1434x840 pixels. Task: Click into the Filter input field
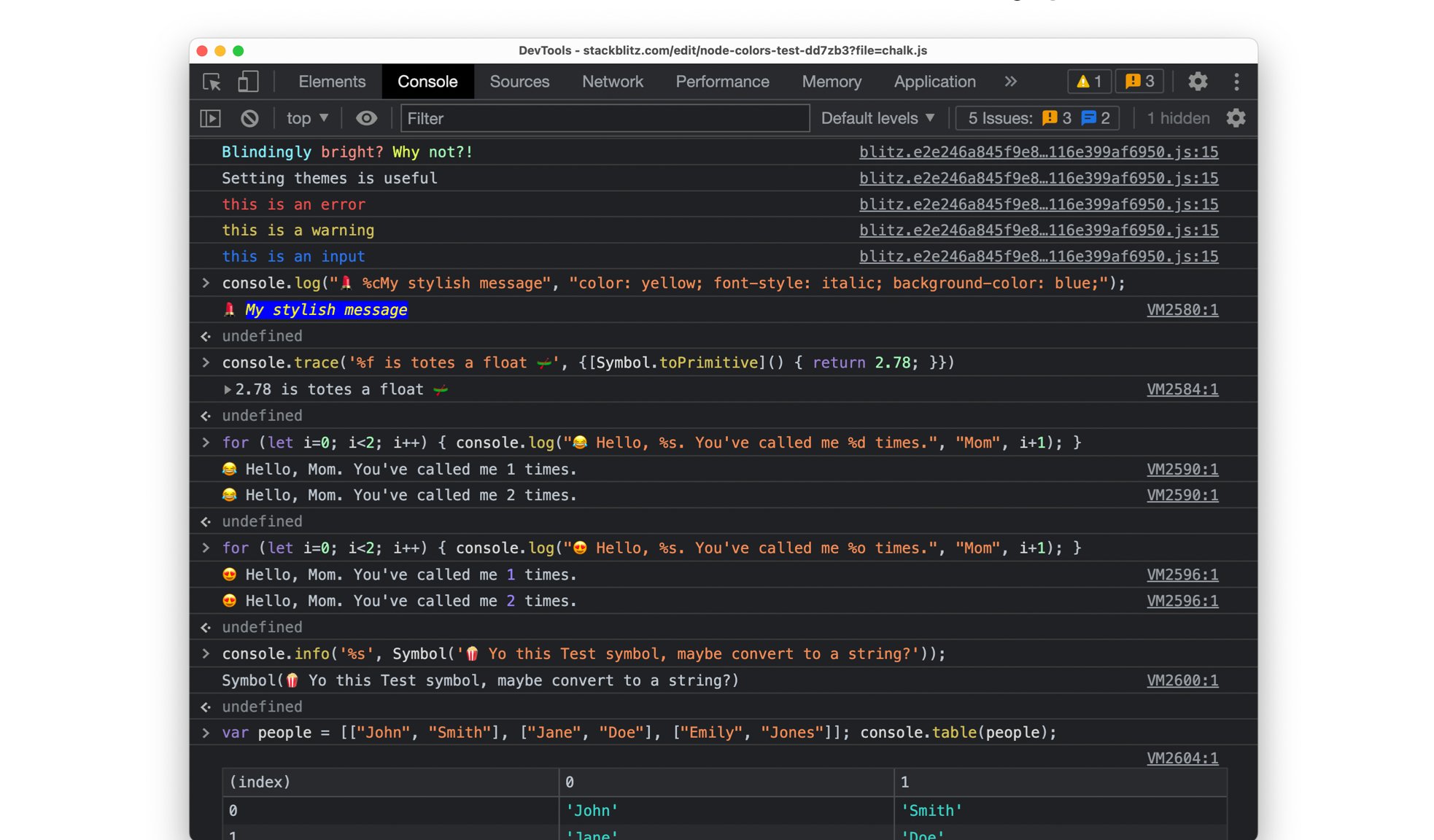pyautogui.click(x=604, y=118)
